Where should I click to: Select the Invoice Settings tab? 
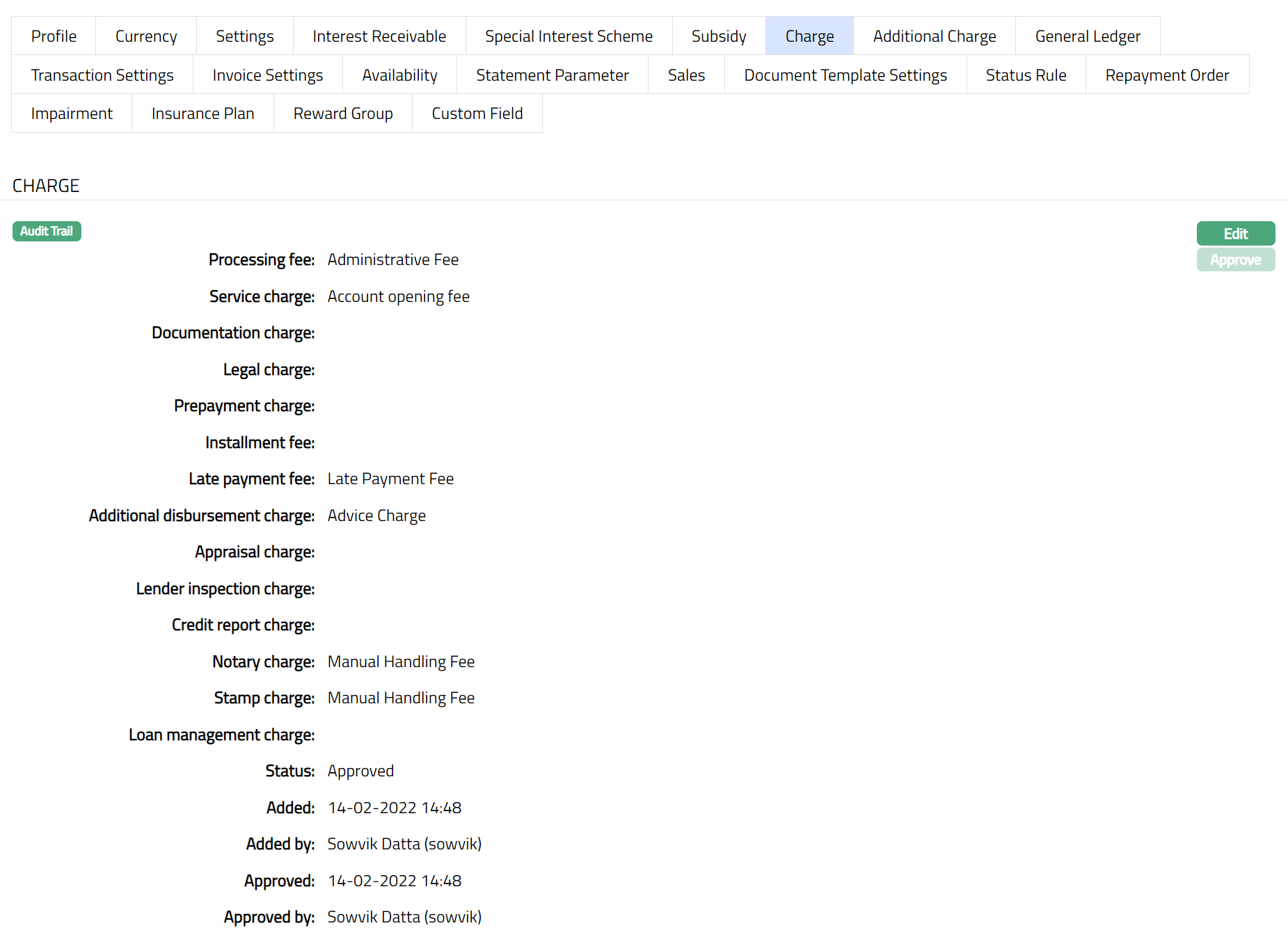point(267,75)
